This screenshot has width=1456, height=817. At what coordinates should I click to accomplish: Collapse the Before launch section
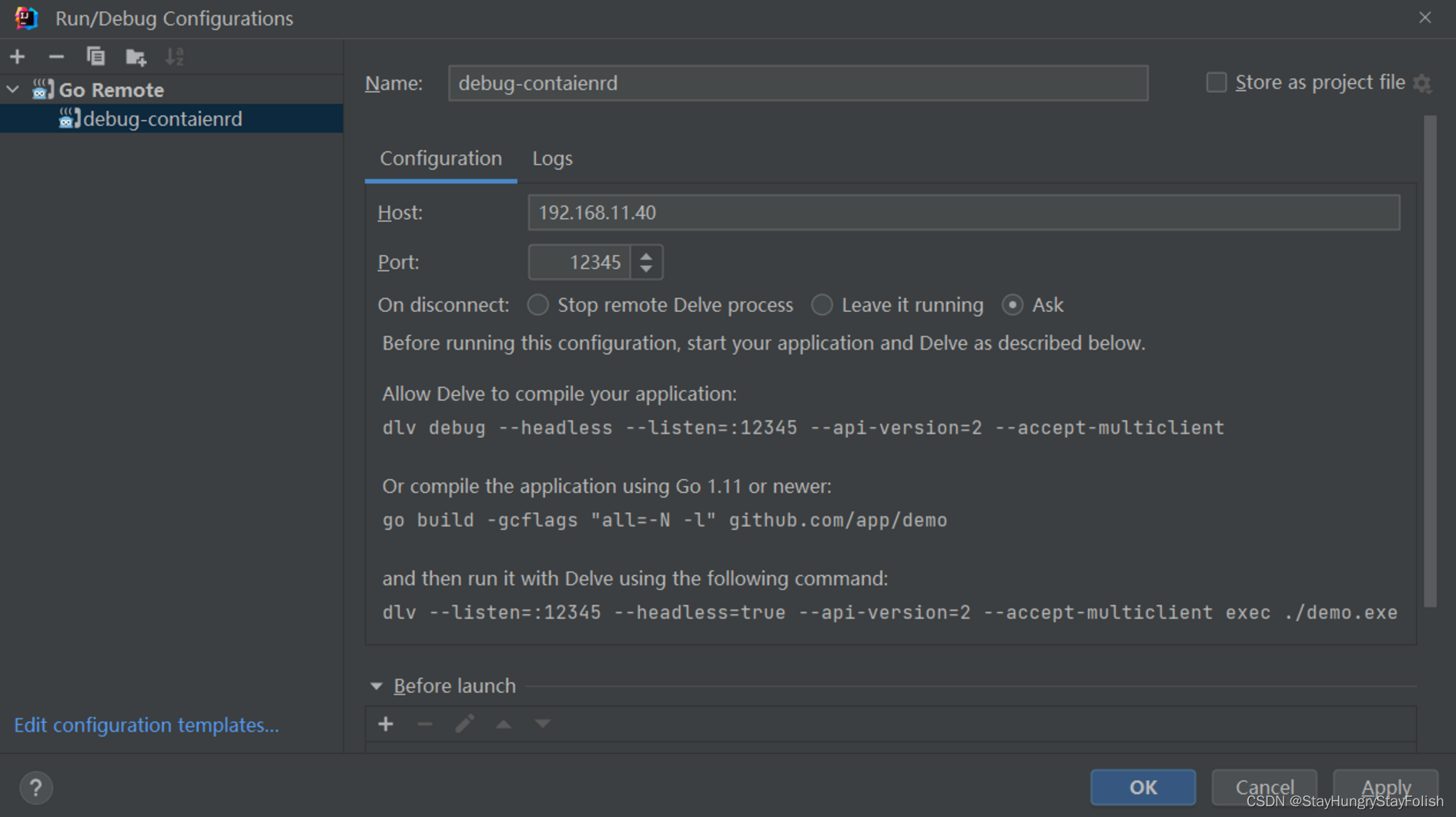click(377, 685)
